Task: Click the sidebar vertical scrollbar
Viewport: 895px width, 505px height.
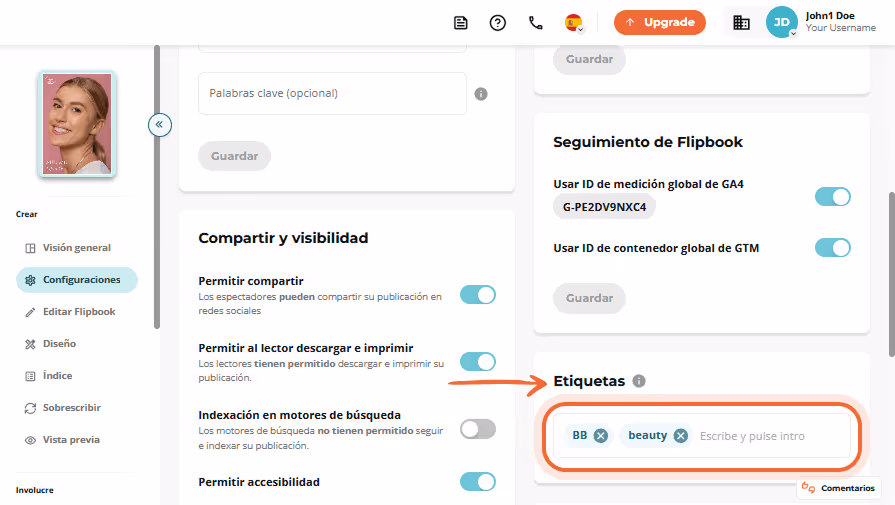Action: click(x=157, y=187)
